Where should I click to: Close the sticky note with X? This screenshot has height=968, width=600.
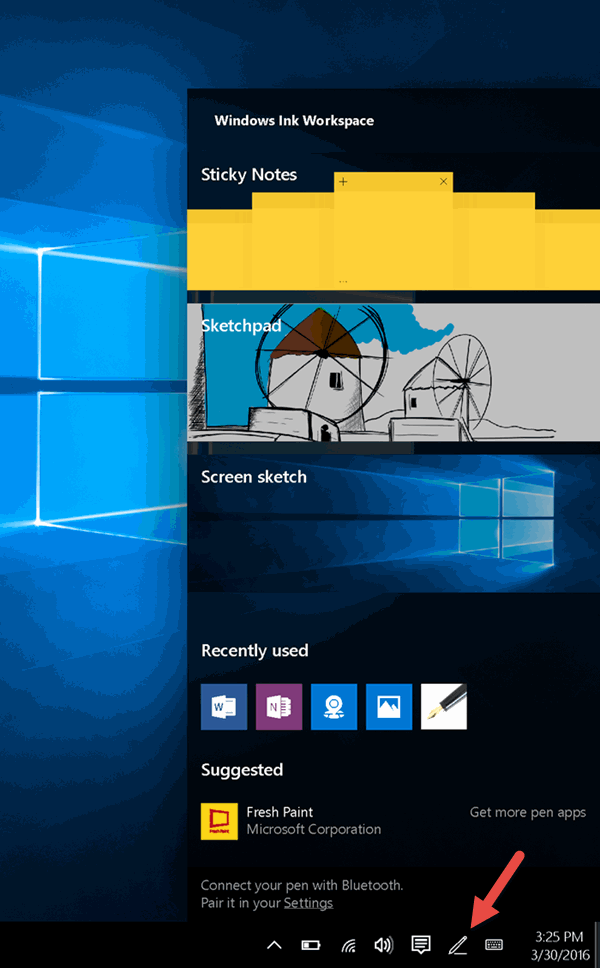[x=443, y=182]
